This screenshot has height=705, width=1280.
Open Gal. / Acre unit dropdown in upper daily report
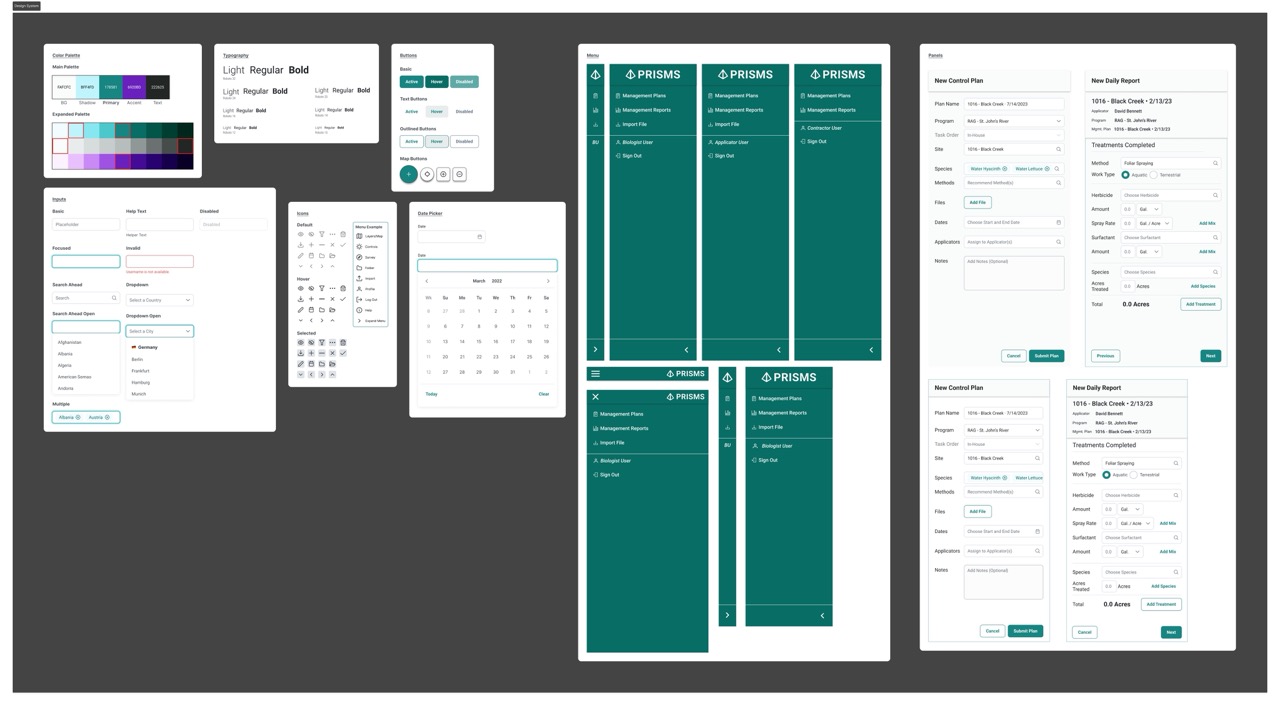[x=1154, y=223]
